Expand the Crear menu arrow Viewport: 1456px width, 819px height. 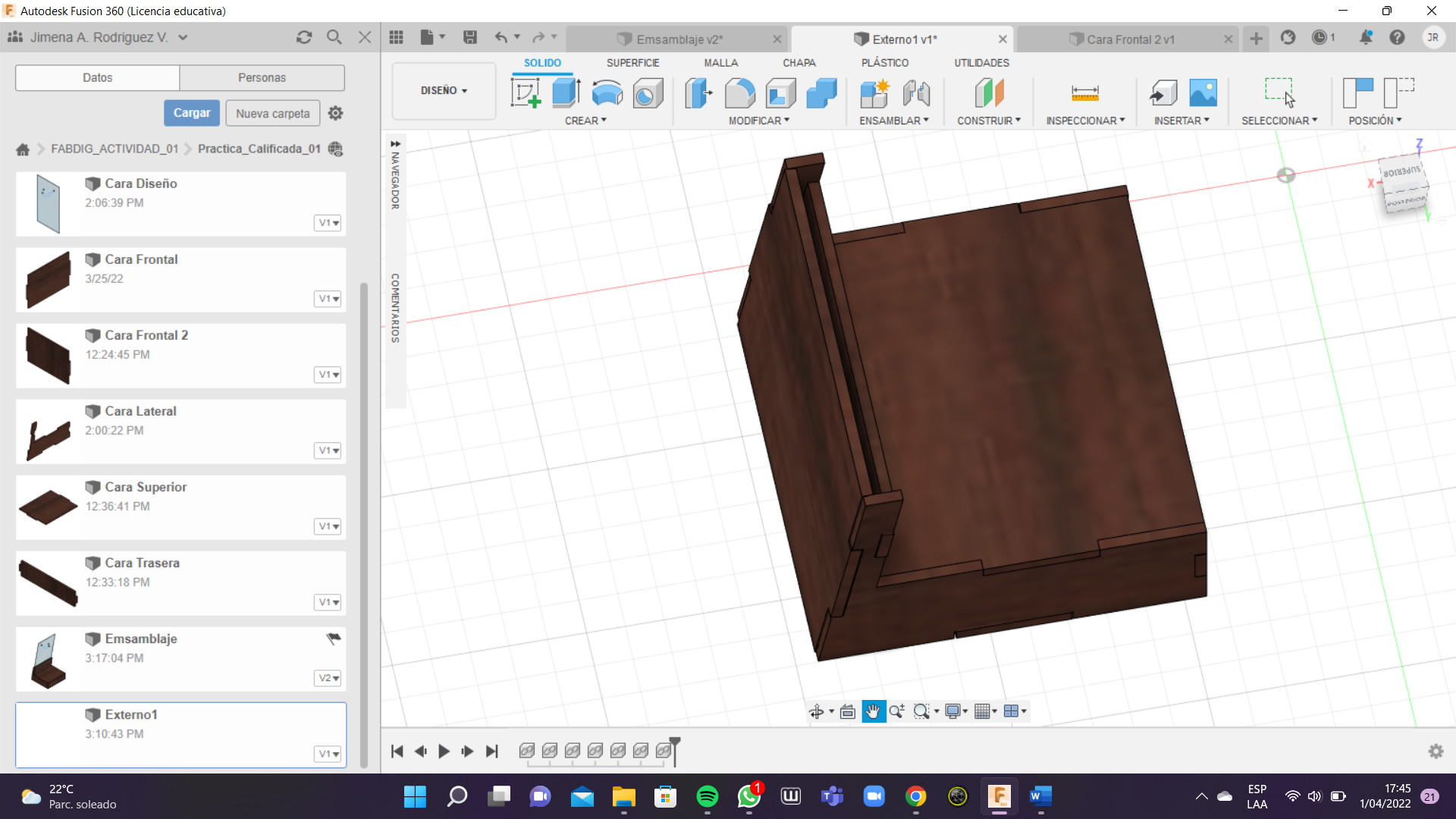tap(604, 121)
